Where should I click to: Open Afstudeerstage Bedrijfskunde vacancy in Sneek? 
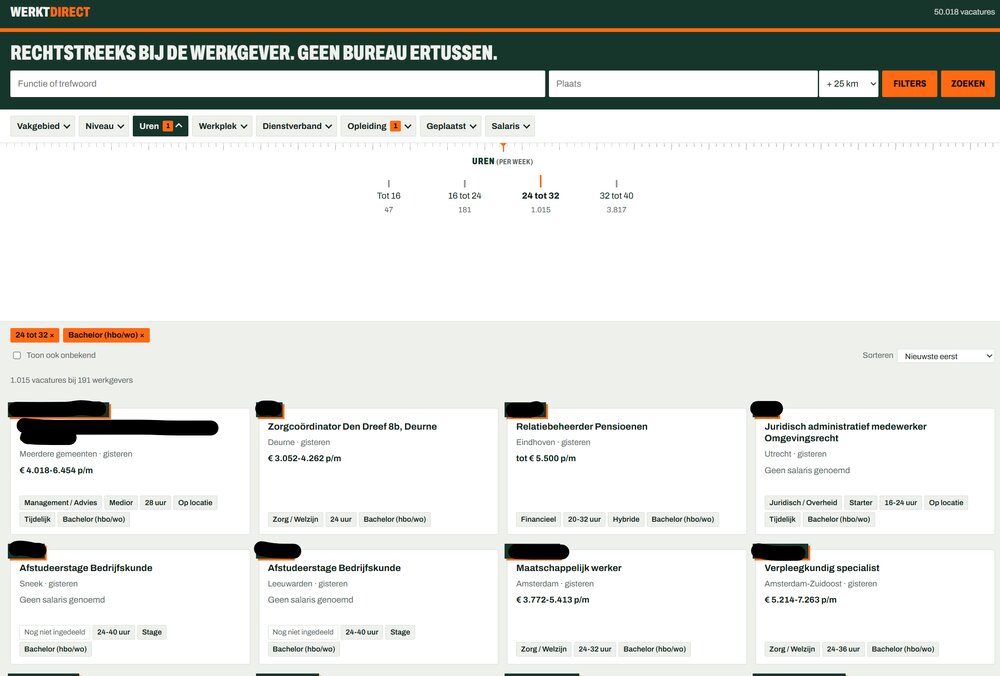tap(85, 568)
